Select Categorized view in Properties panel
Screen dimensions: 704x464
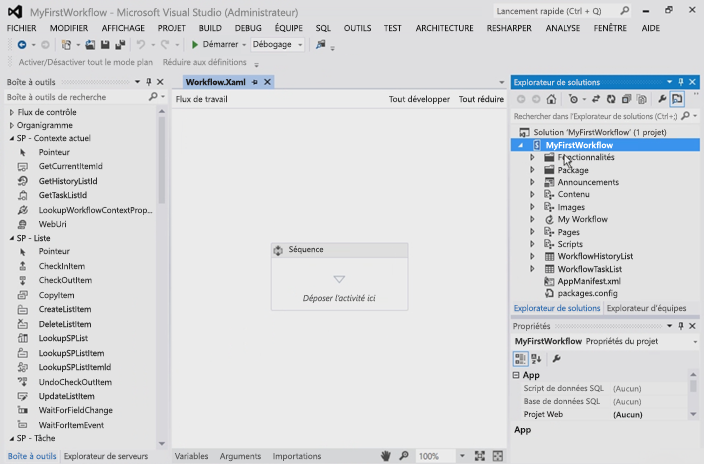point(520,358)
